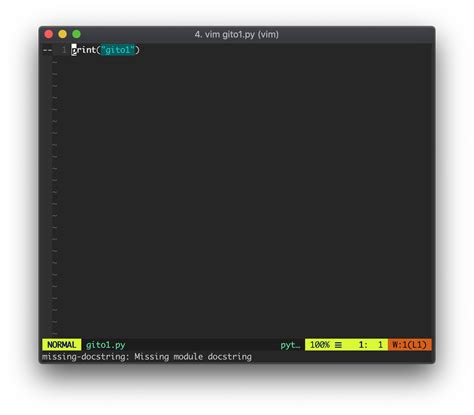This screenshot has width=474, height=415.
Task: Click the '1: 1' cursor position indicator
Action: (371, 345)
